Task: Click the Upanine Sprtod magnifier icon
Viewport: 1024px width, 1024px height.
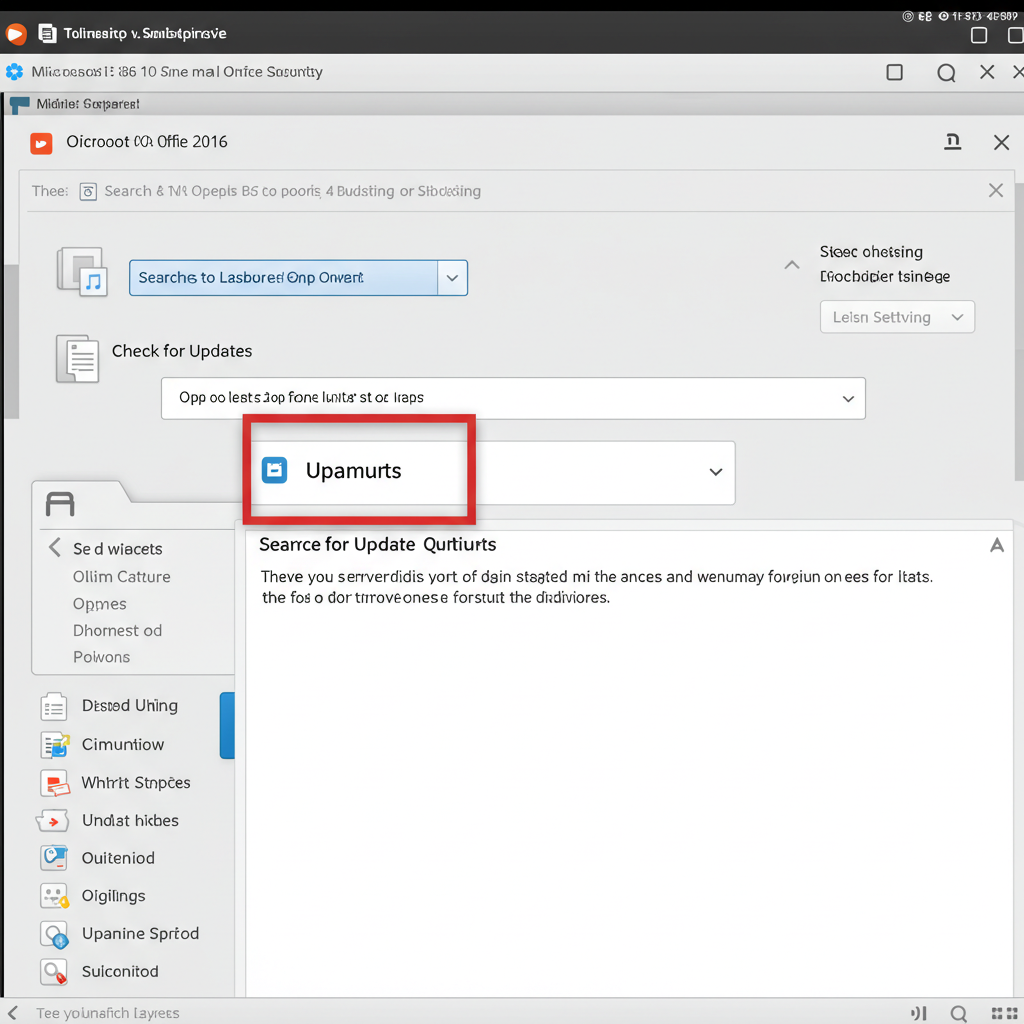Action: click(x=54, y=935)
